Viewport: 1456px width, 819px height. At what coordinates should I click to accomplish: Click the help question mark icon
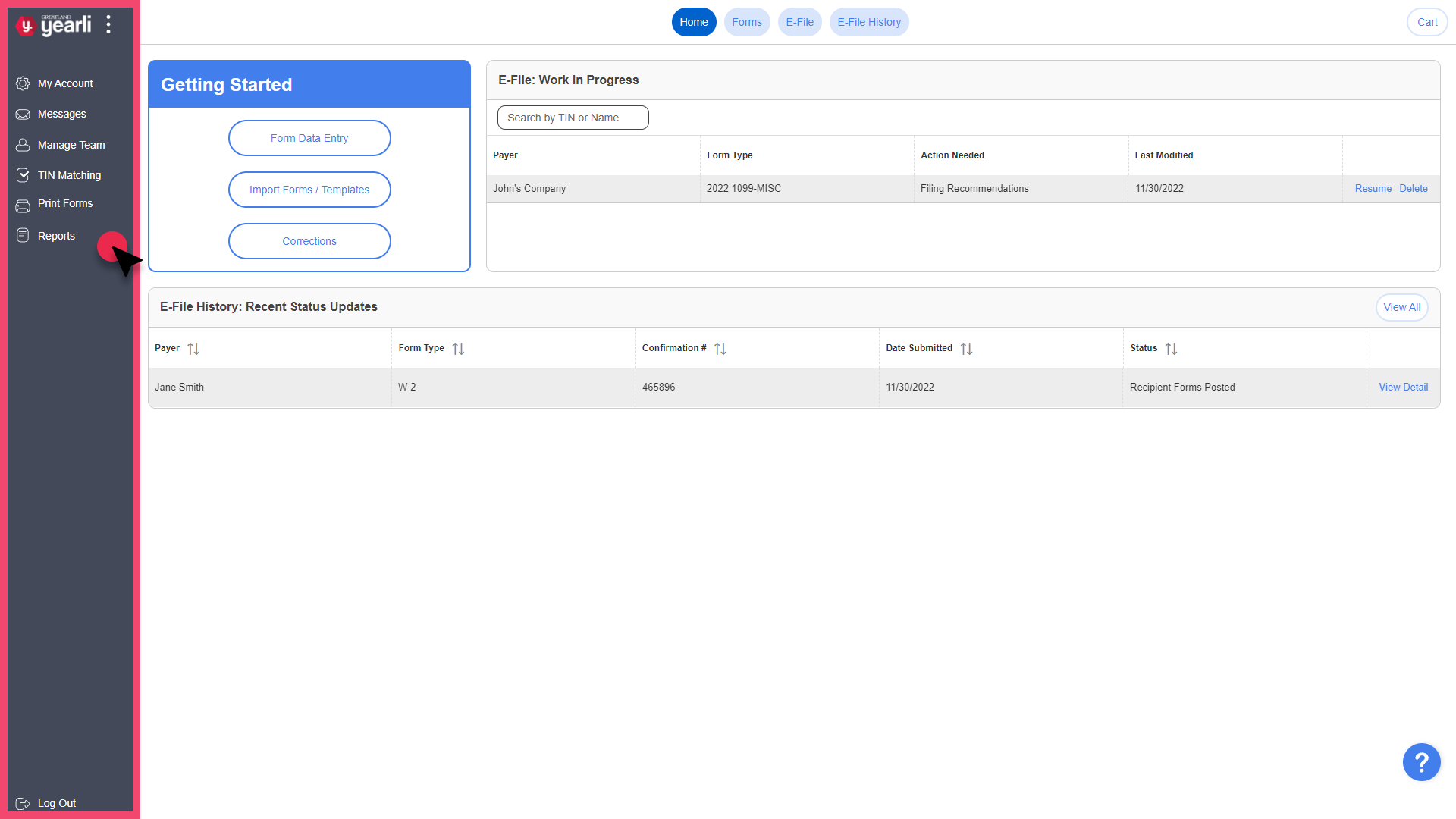tap(1422, 762)
